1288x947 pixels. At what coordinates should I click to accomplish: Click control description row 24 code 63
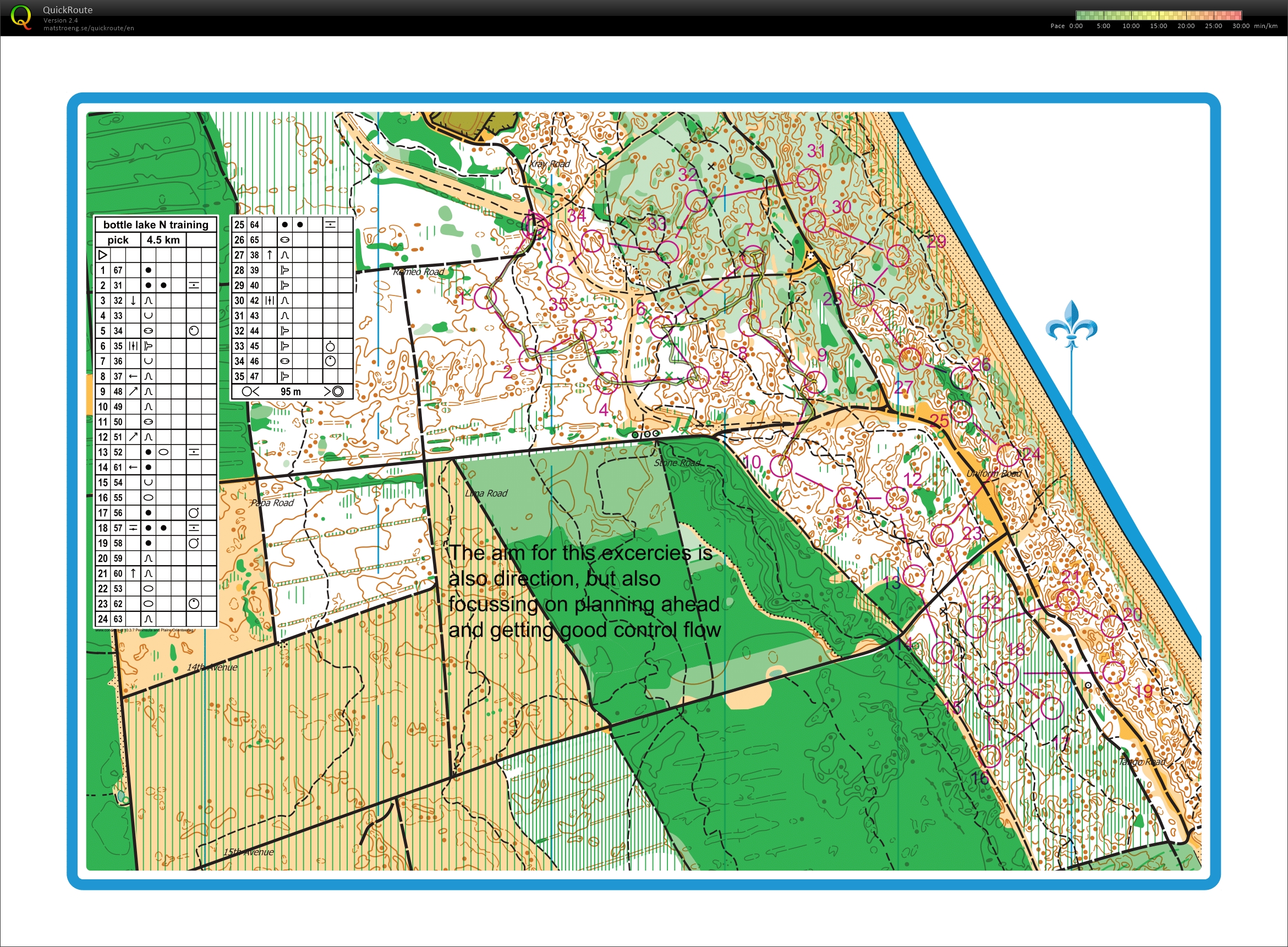(155, 618)
